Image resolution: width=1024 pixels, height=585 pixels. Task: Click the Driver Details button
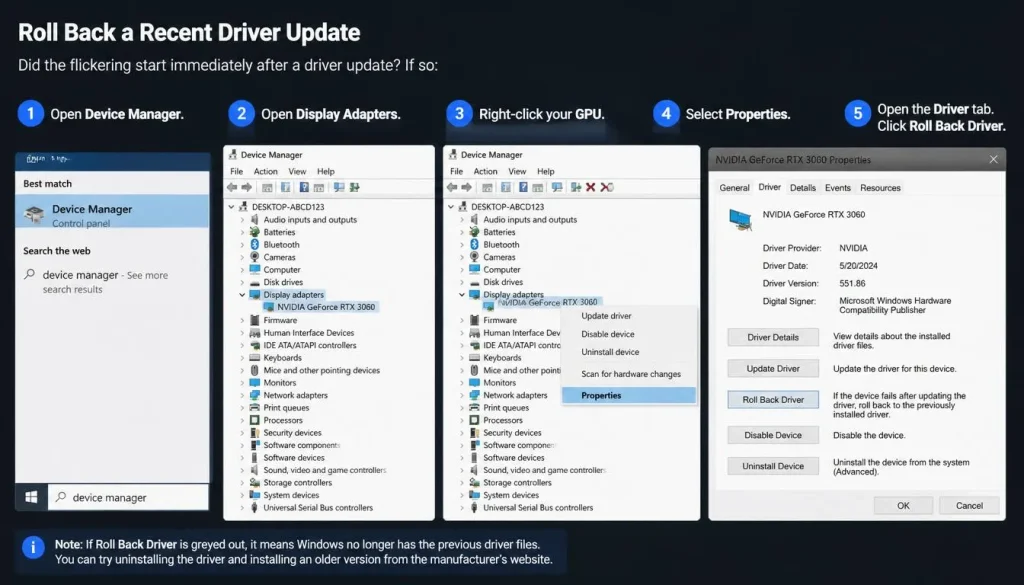point(773,338)
